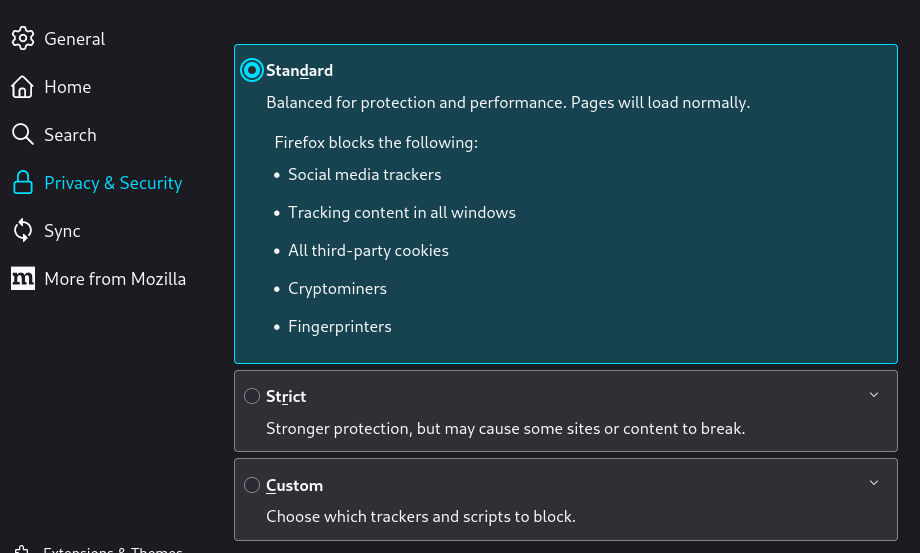Open Extensions & Themes link
Image resolution: width=920 pixels, height=553 pixels.
click(x=113, y=549)
